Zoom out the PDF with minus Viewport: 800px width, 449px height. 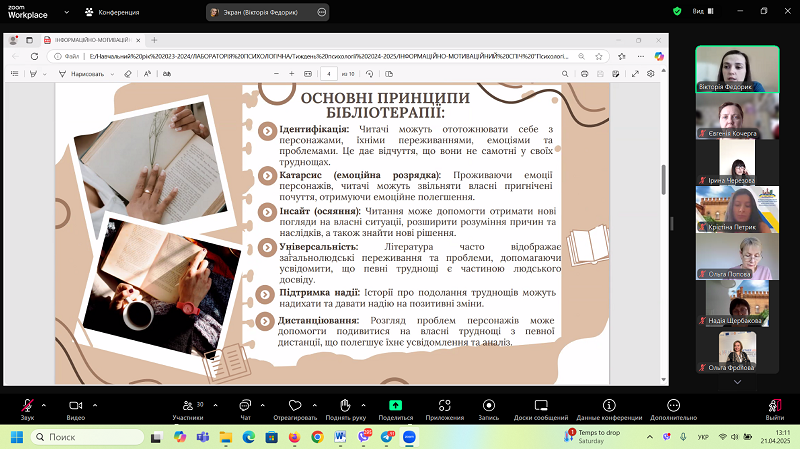[276, 74]
